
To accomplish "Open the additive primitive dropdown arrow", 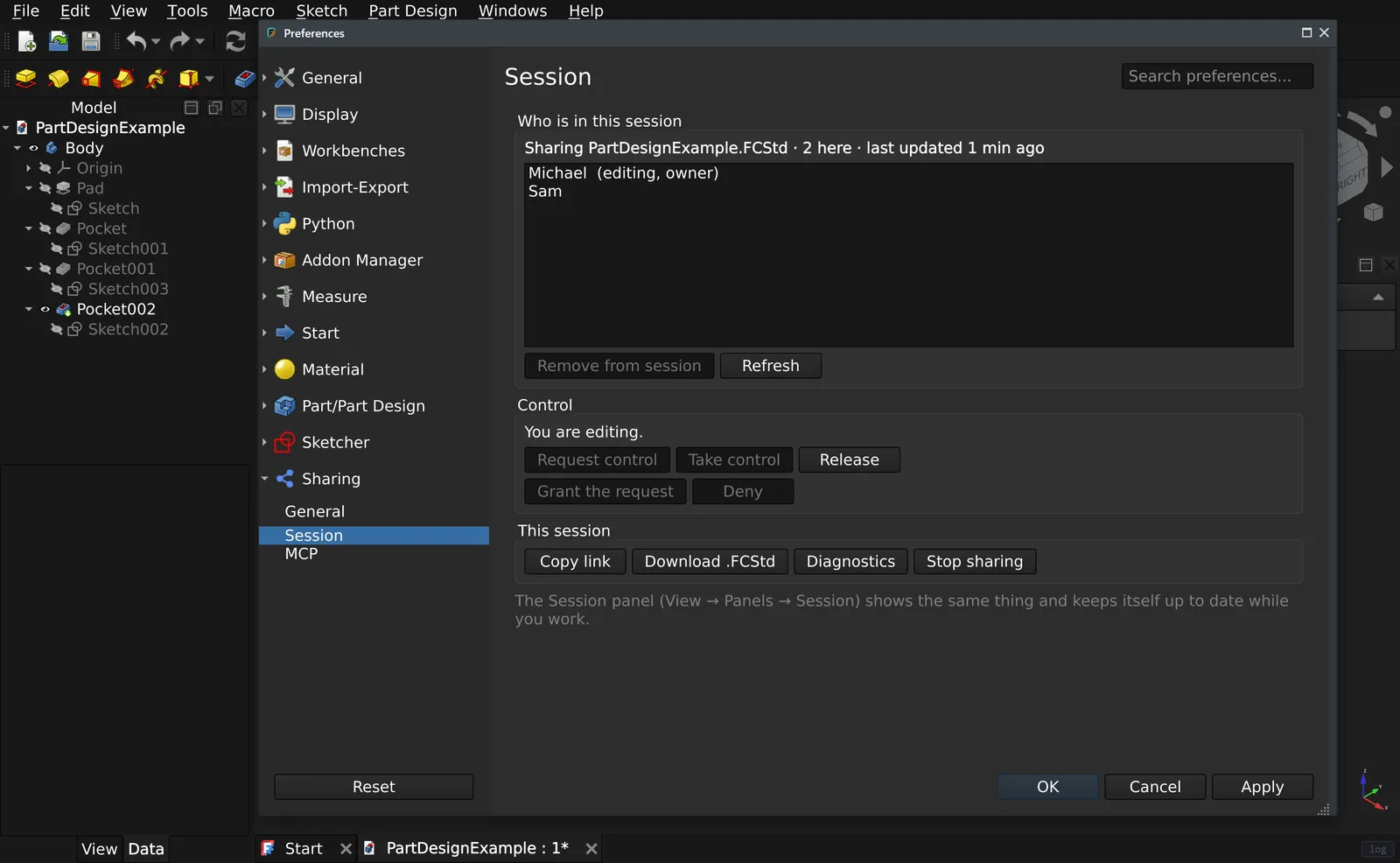I will pyautogui.click(x=209, y=79).
